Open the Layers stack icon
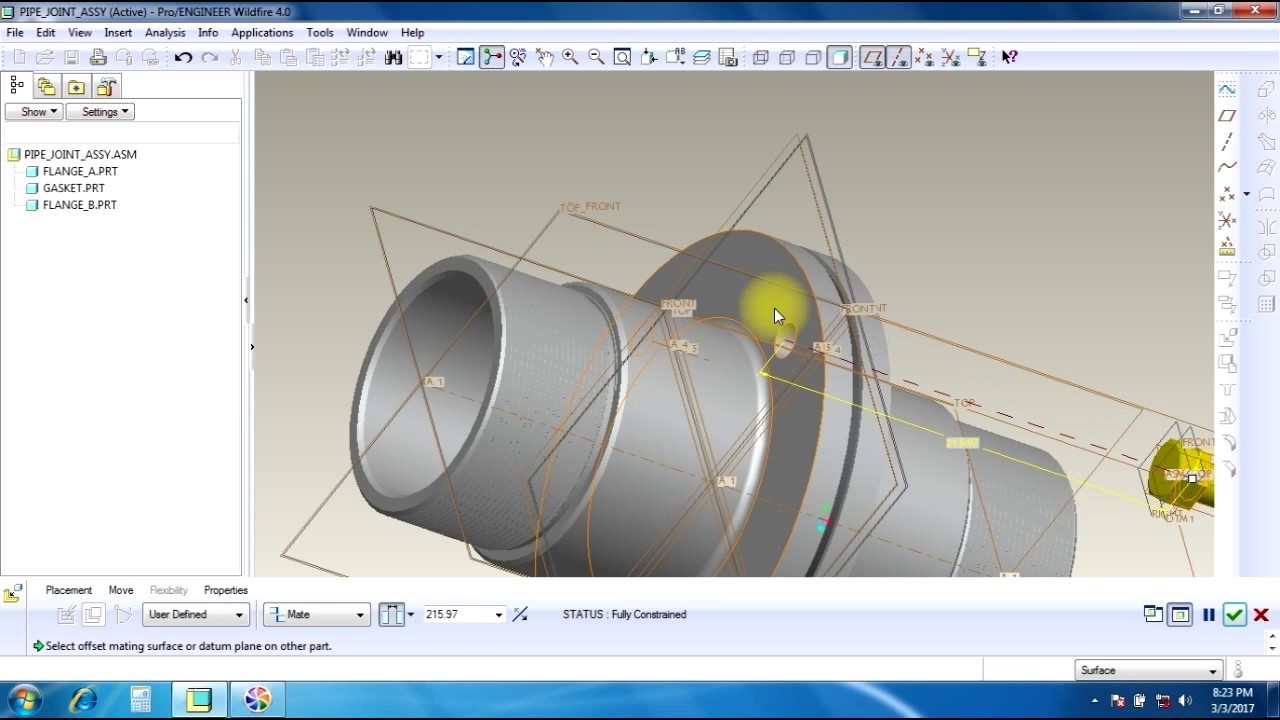Image resolution: width=1280 pixels, height=720 pixels. 701,57
